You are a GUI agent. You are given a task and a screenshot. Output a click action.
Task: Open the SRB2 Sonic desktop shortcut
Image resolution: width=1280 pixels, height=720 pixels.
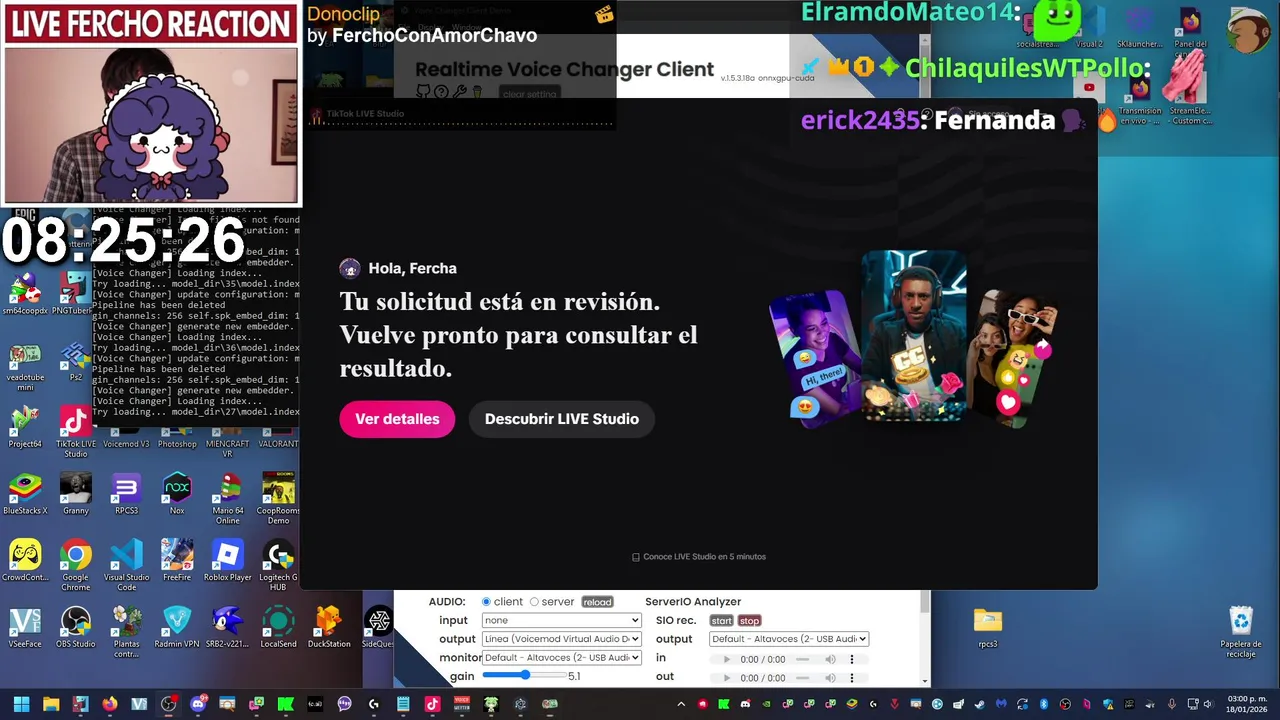(228, 627)
